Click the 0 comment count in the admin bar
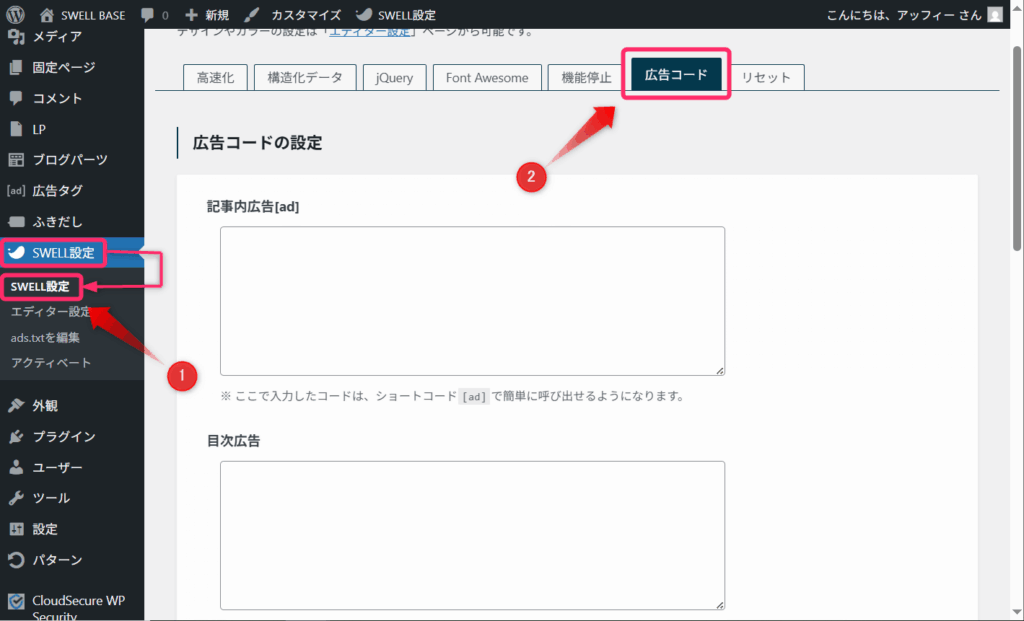This screenshot has width=1024, height=621. 165,14
